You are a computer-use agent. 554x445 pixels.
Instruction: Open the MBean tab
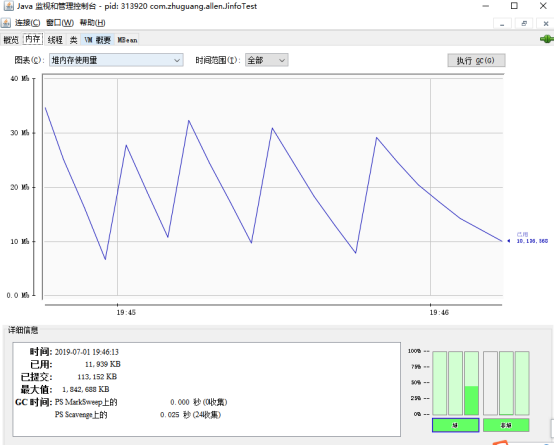[x=127, y=40]
